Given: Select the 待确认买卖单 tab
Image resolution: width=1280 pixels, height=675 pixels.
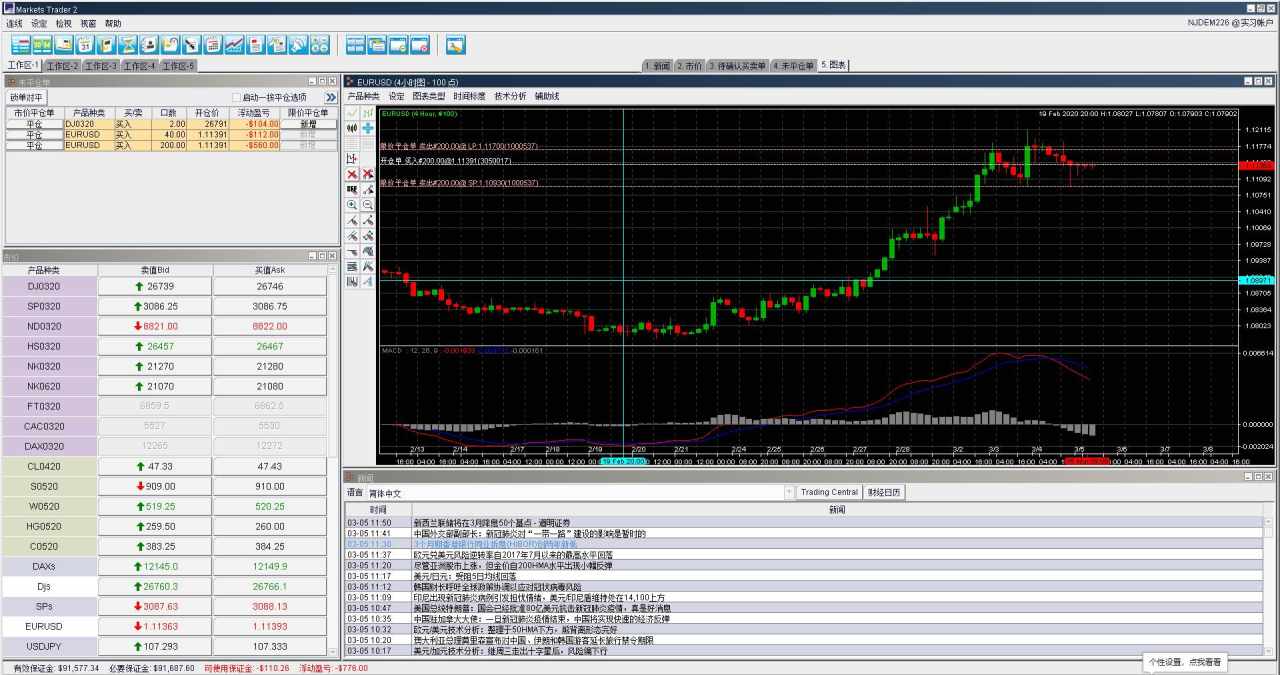Looking at the screenshot, I should (x=737, y=66).
